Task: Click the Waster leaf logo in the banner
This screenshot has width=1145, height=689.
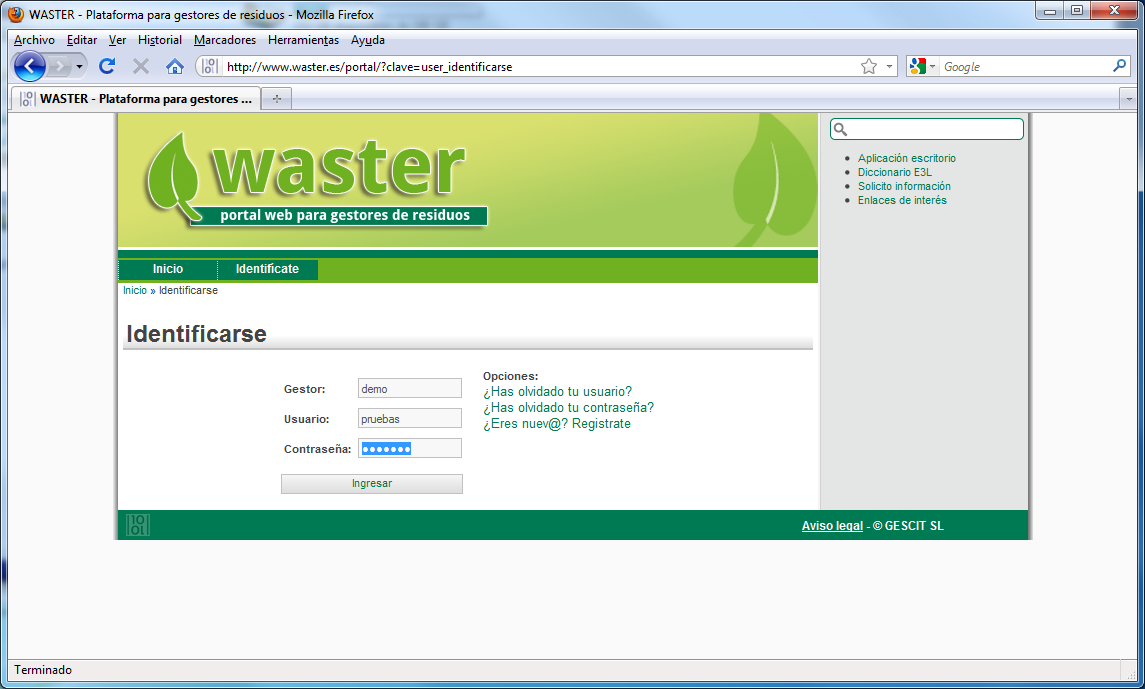Action: pos(178,177)
